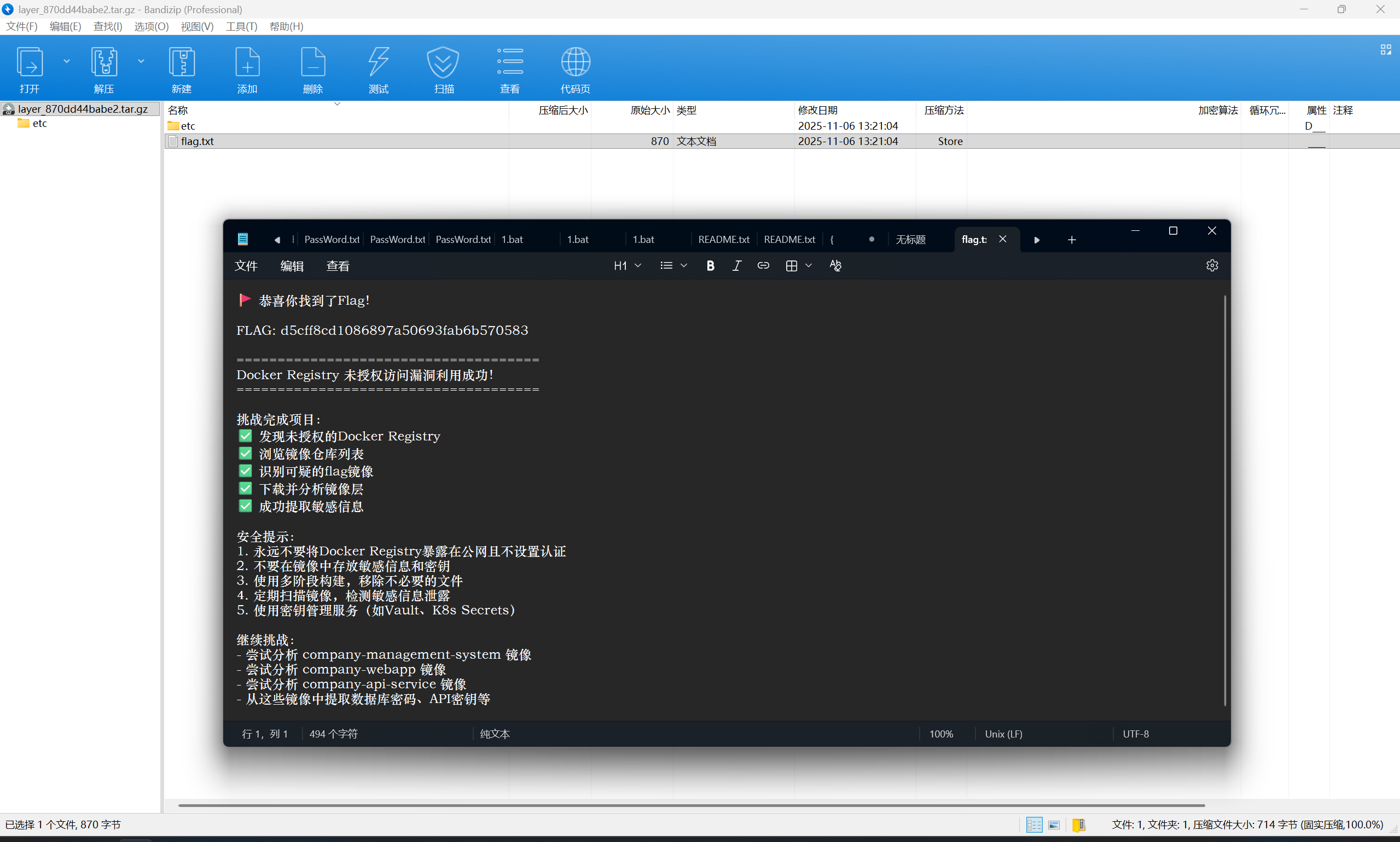Click the clear formatting icon

(835, 265)
